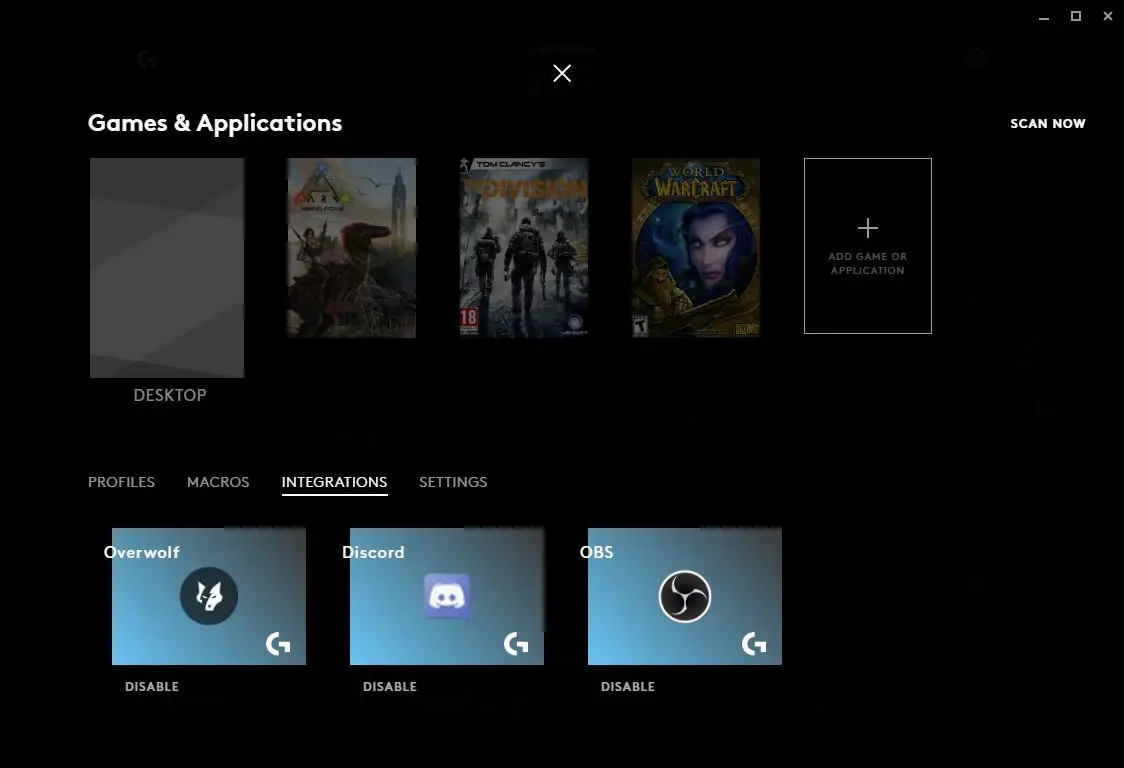Click the Discord card title
1124x768 pixels.
(373, 552)
